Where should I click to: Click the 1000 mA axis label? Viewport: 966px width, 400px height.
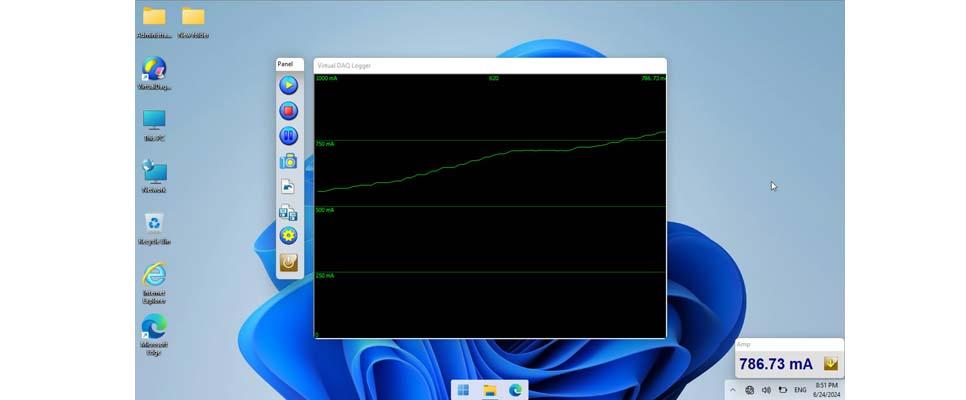pos(326,78)
